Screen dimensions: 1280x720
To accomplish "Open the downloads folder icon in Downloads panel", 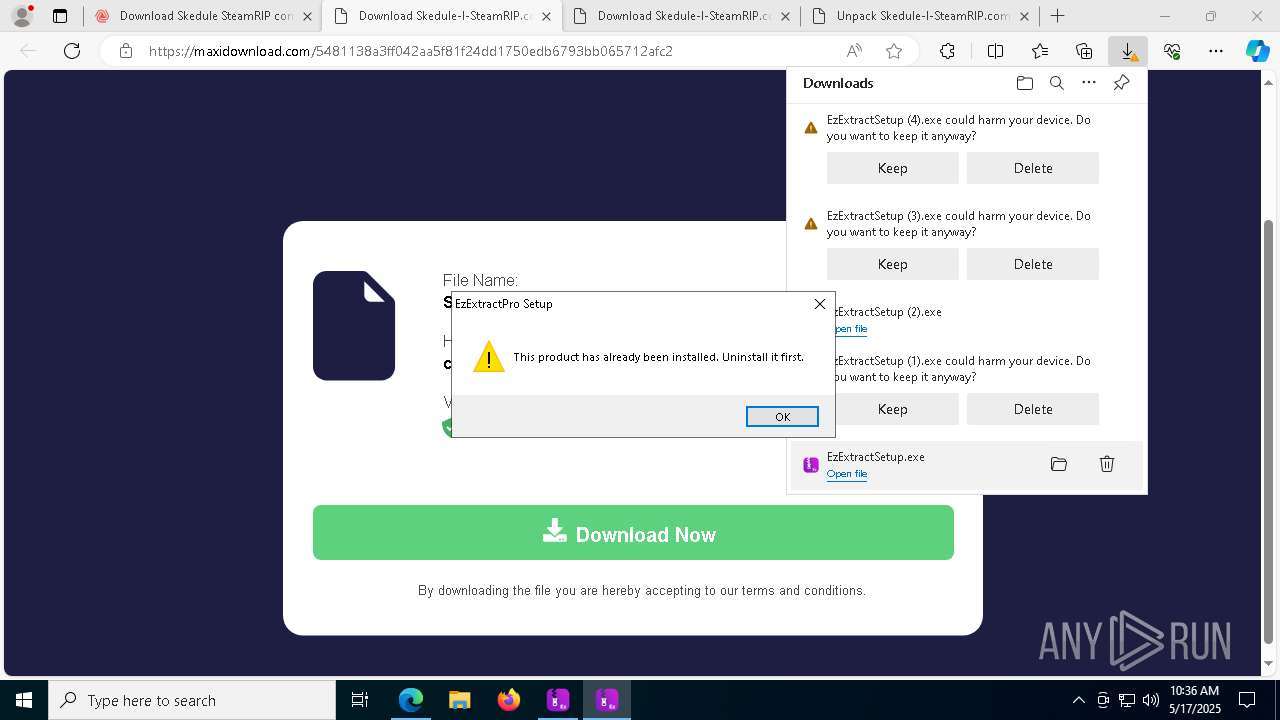I will tap(1024, 83).
